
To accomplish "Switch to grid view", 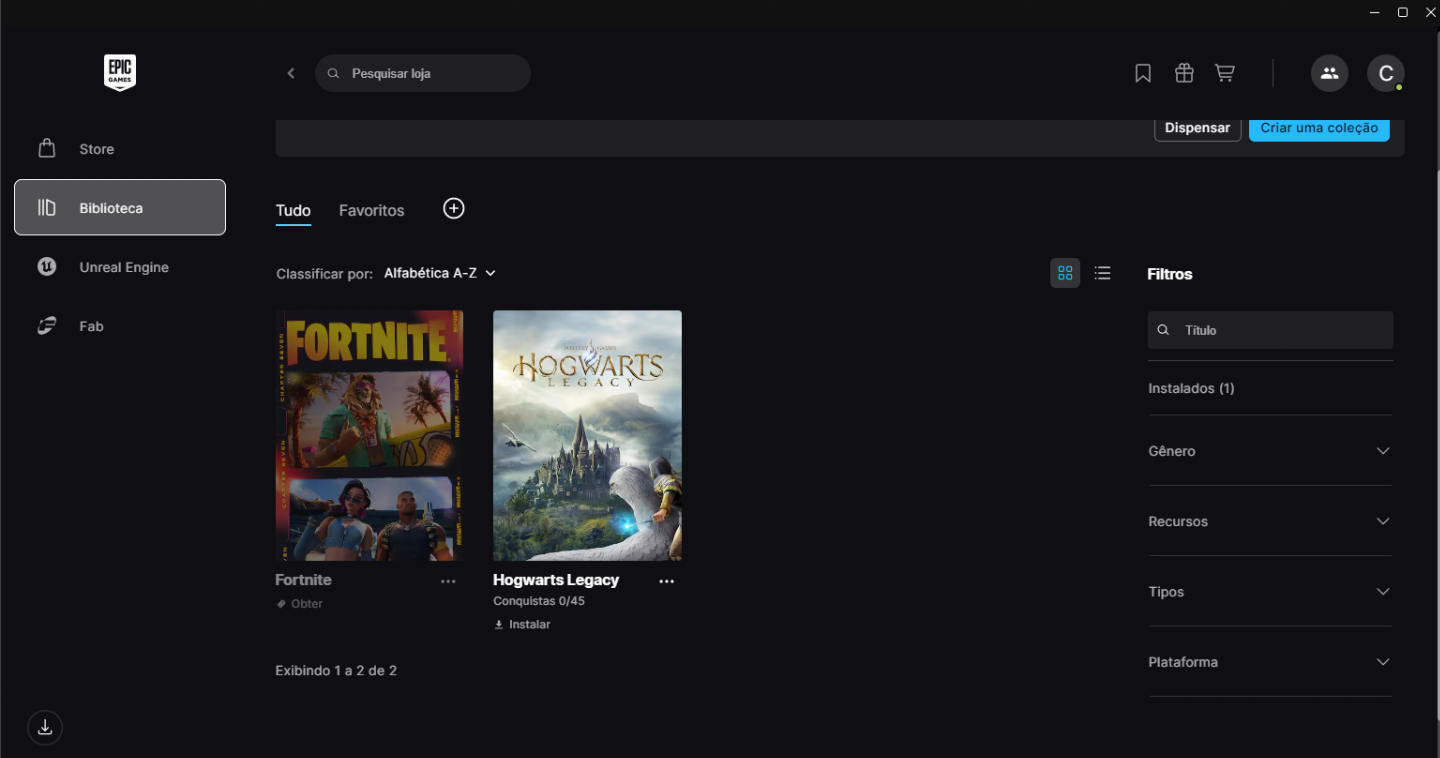I will click(1065, 273).
